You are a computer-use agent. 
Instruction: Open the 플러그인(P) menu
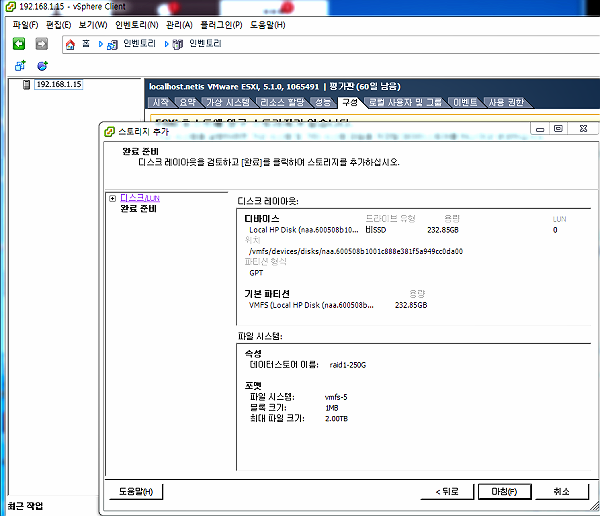221,25
